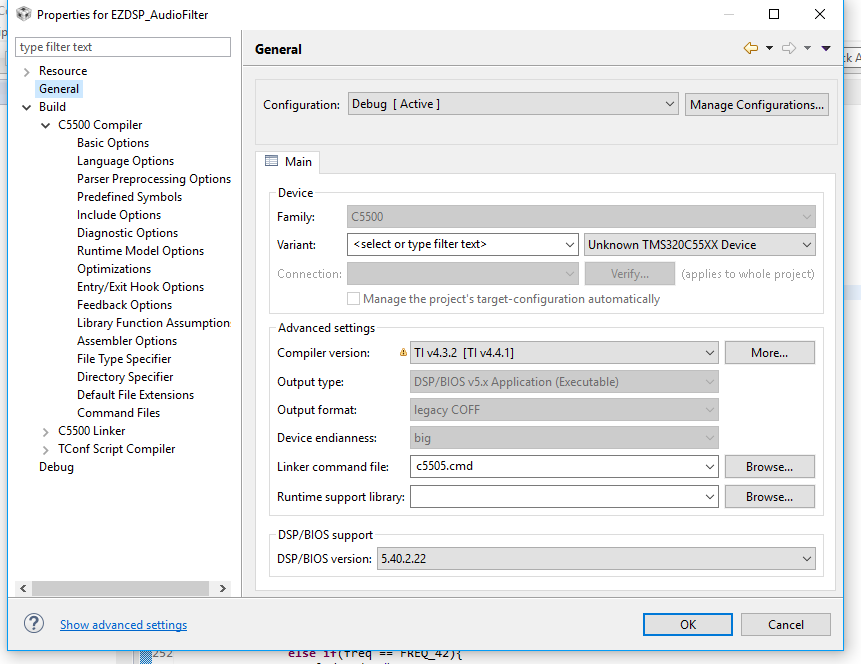Collapse the Build tree node
Image resolution: width=861 pixels, height=664 pixels.
tap(26, 107)
